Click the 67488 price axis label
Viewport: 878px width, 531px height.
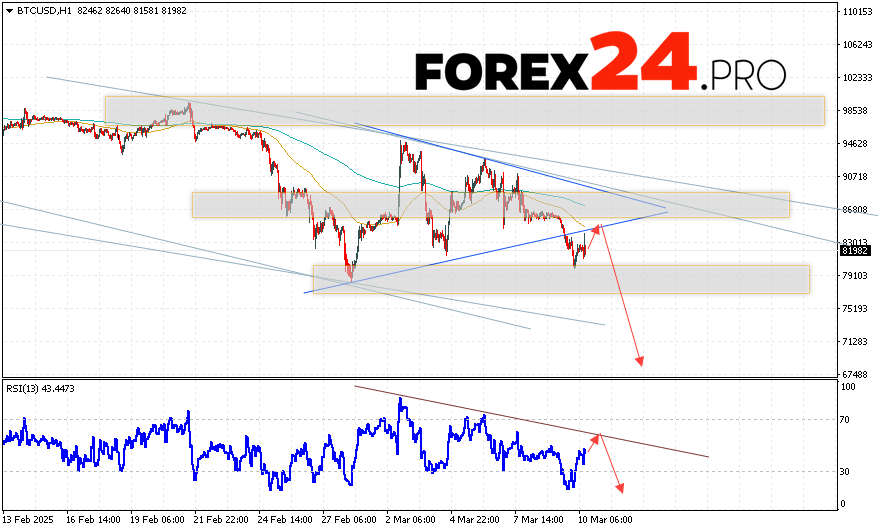(853, 374)
